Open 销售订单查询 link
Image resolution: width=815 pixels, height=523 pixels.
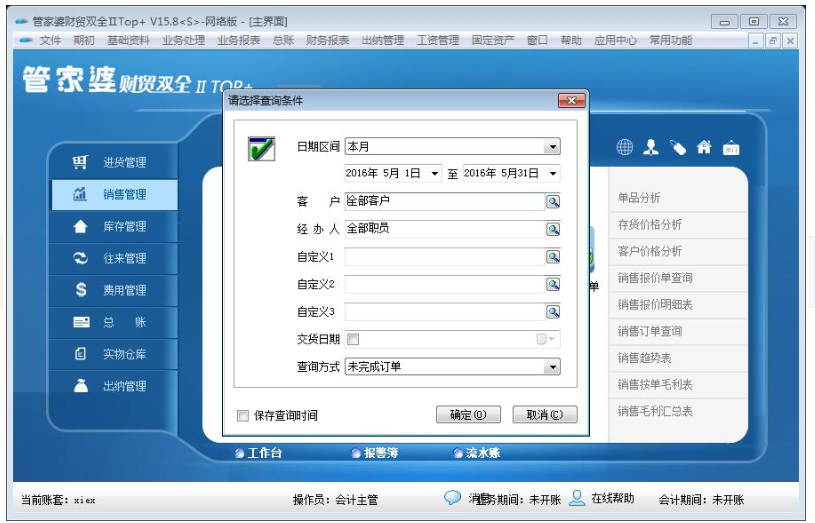(x=650, y=331)
